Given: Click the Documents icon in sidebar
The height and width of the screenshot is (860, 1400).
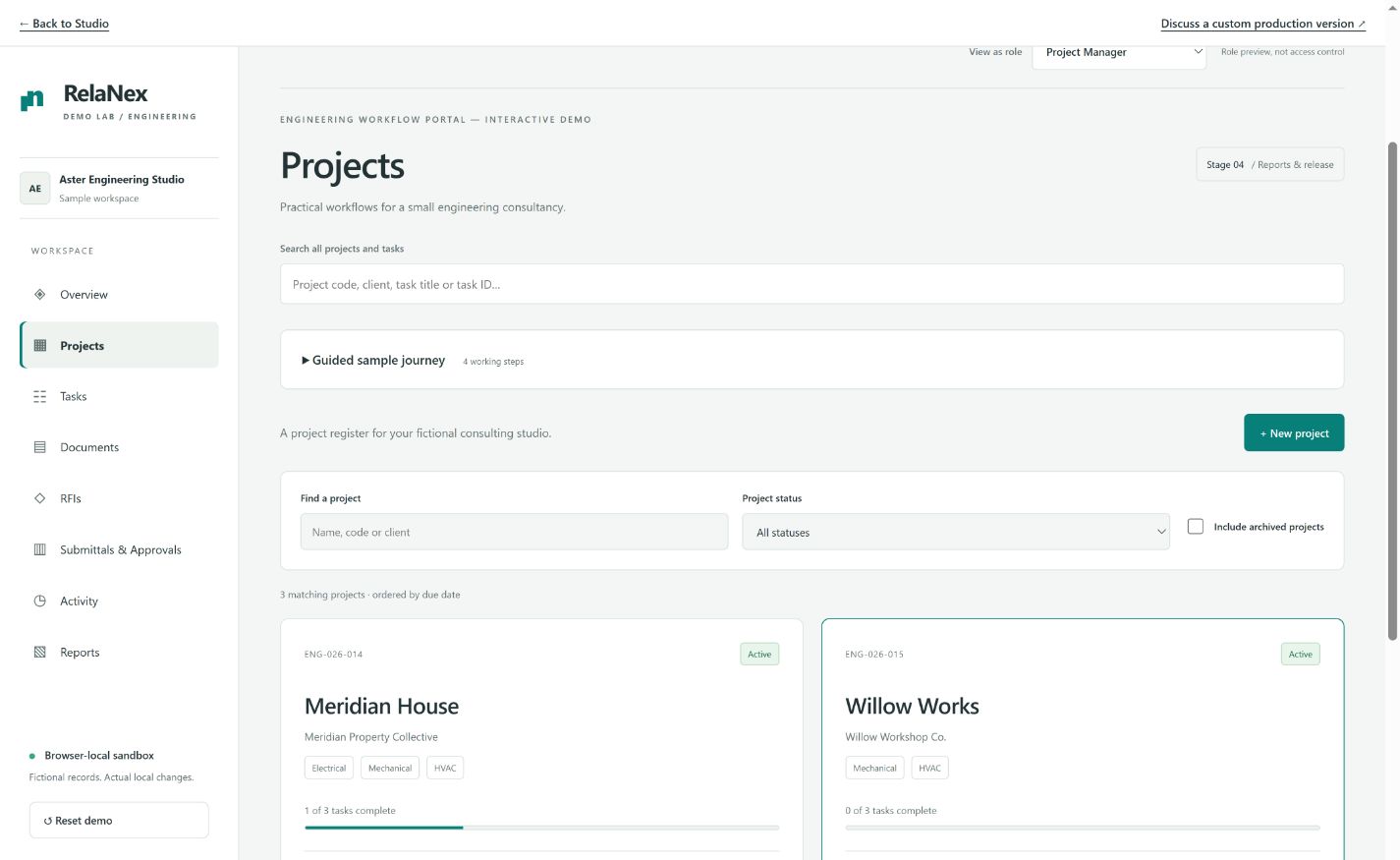Looking at the screenshot, I should point(40,447).
